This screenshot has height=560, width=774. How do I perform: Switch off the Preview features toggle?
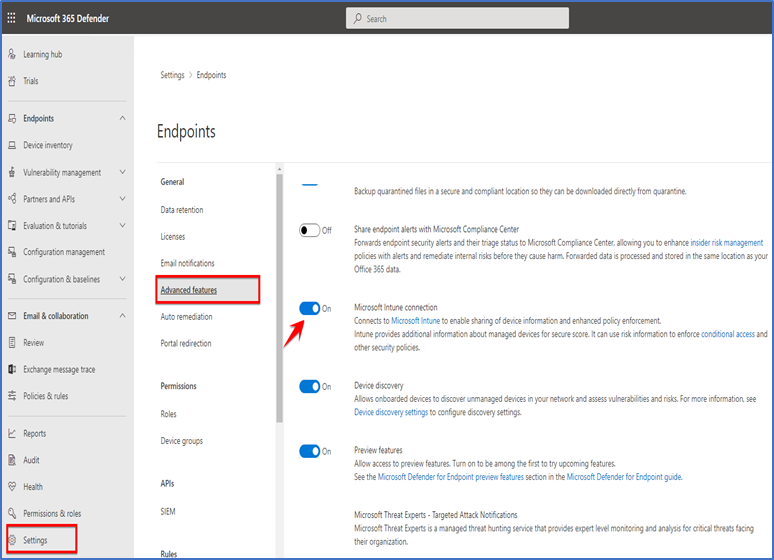(310, 451)
